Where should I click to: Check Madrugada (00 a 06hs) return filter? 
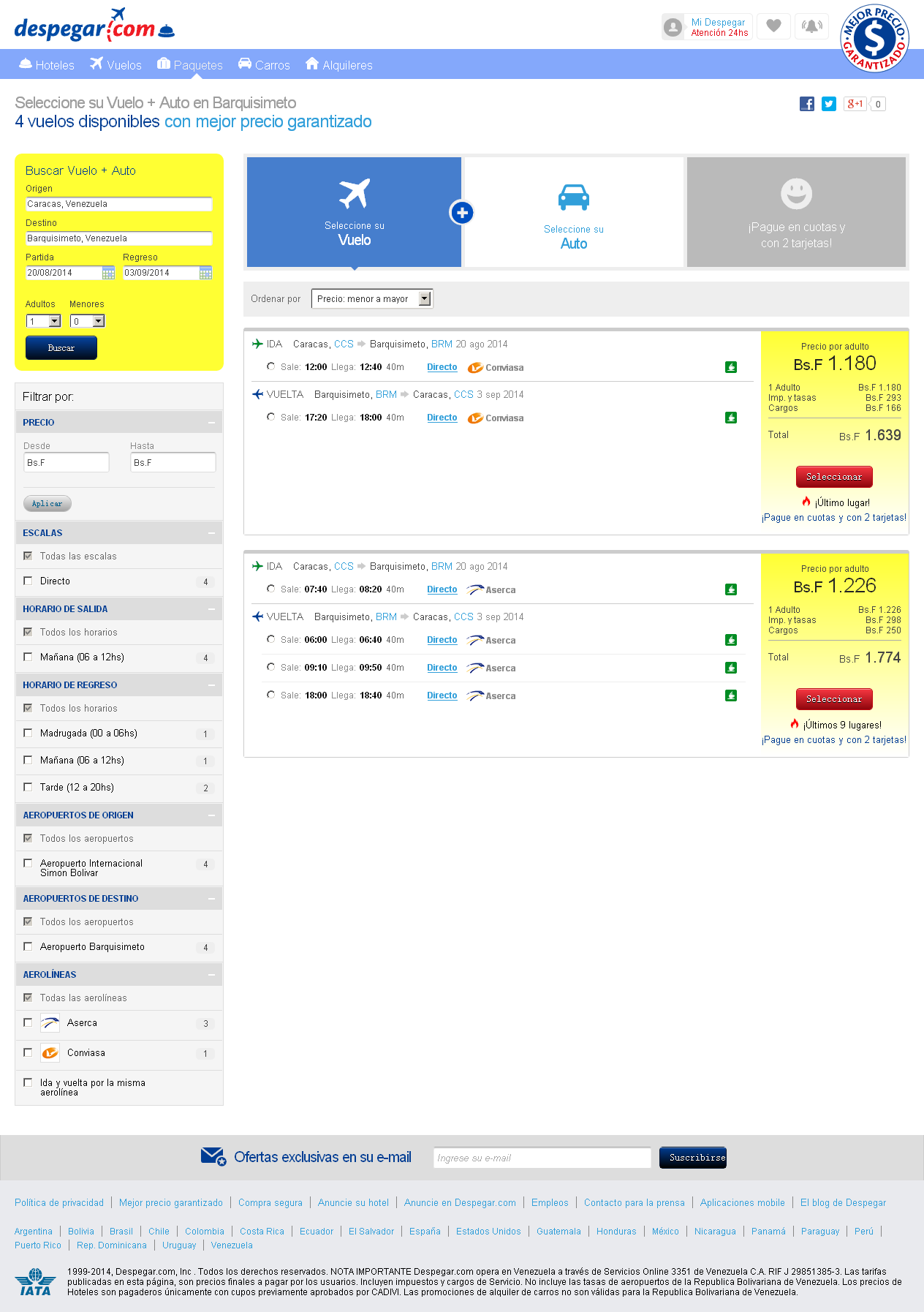pyautogui.click(x=28, y=733)
